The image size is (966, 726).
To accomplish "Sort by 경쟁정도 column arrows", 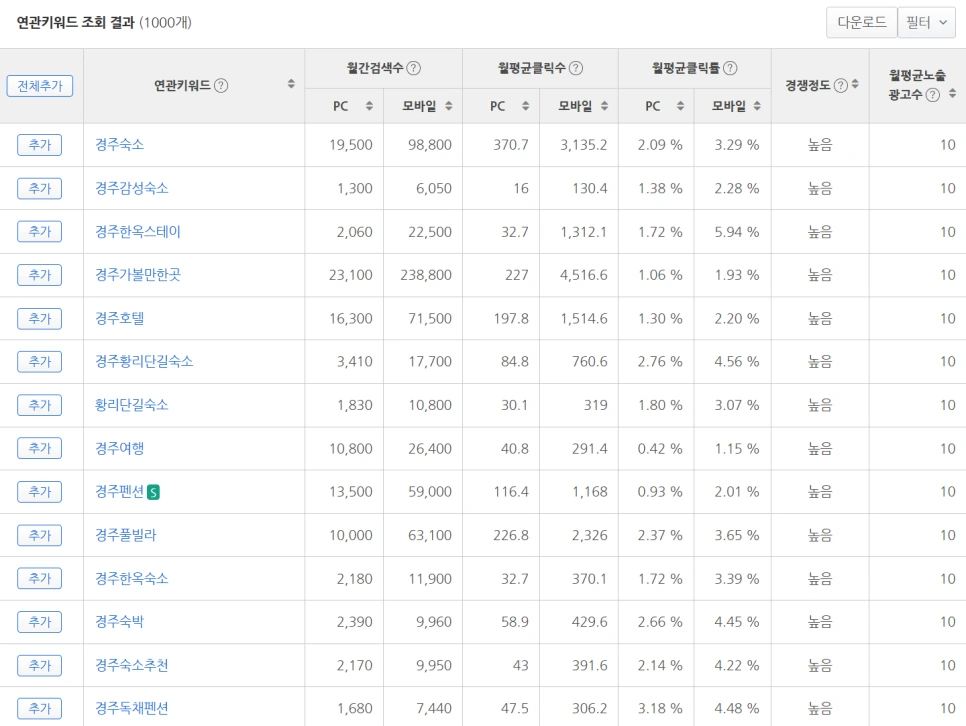I will 855,84.
